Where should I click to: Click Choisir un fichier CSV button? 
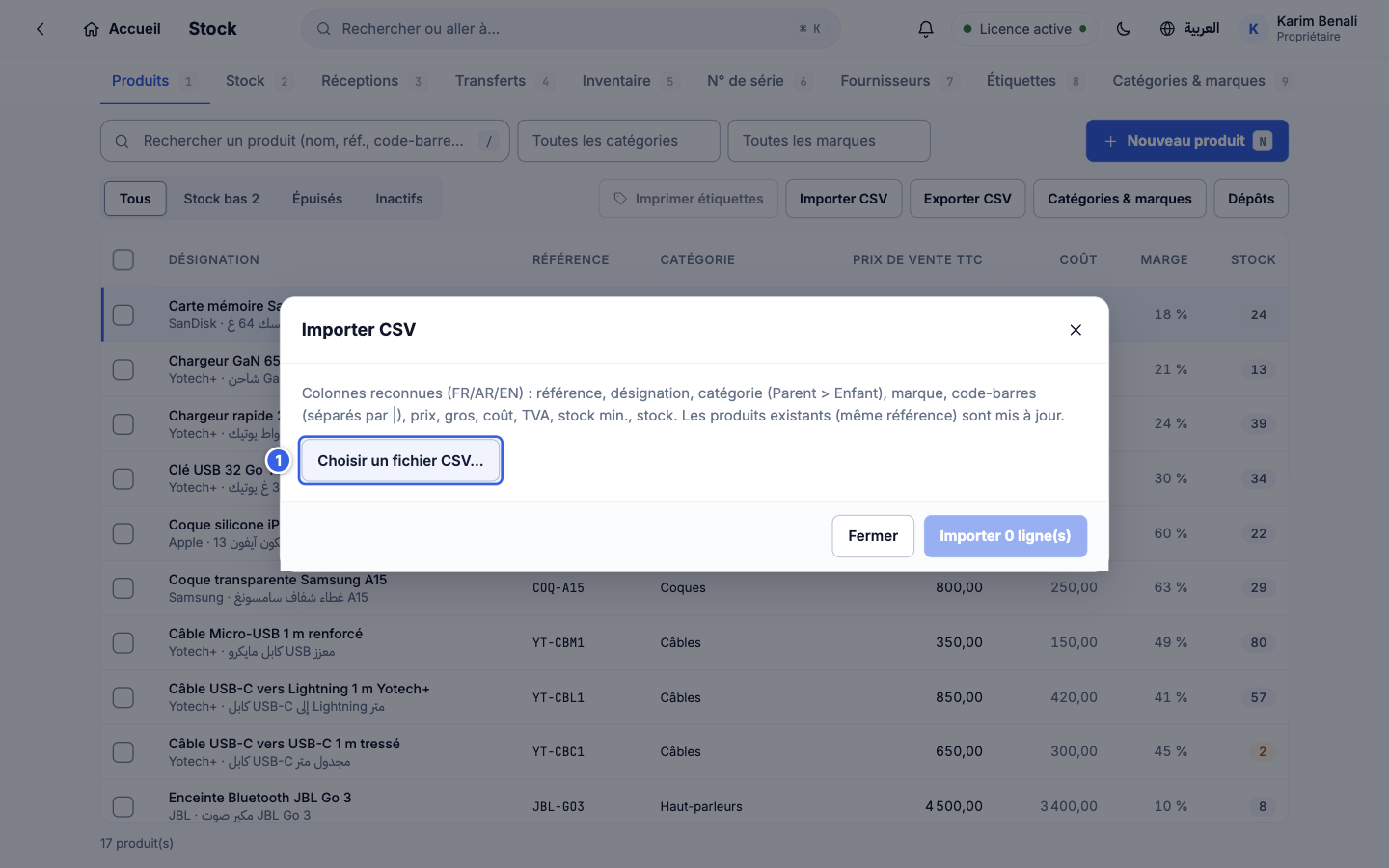pos(400,461)
